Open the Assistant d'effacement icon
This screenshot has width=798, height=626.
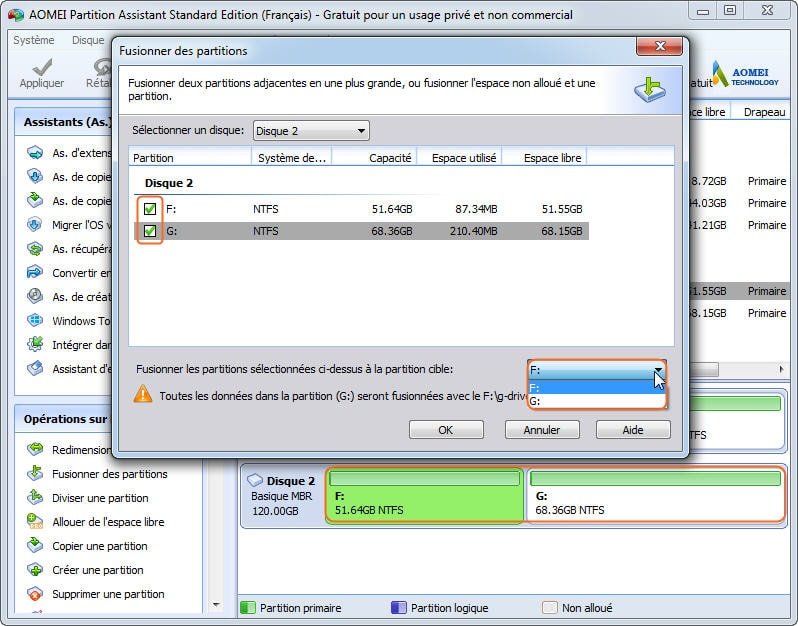[35, 368]
